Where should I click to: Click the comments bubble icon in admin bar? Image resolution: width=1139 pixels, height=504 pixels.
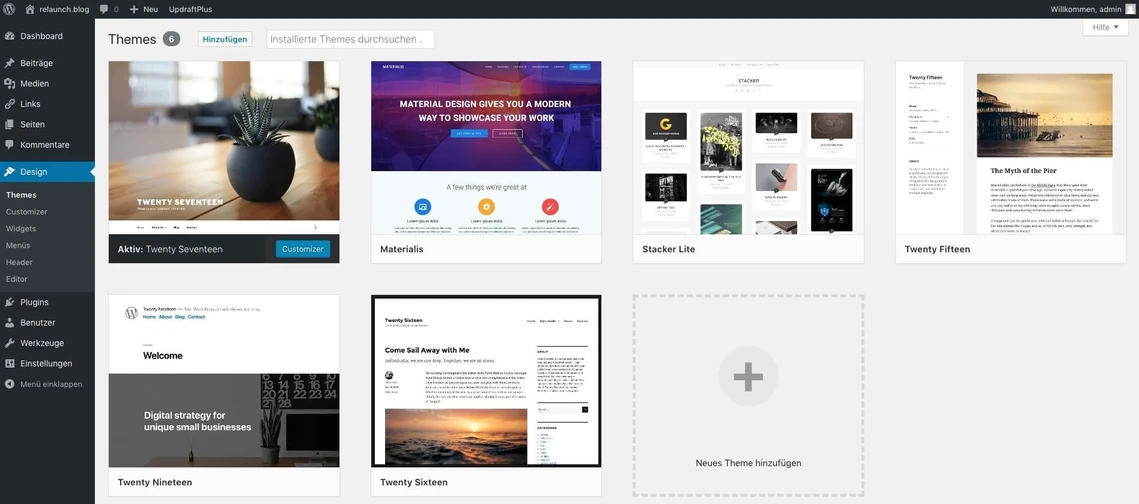[104, 9]
